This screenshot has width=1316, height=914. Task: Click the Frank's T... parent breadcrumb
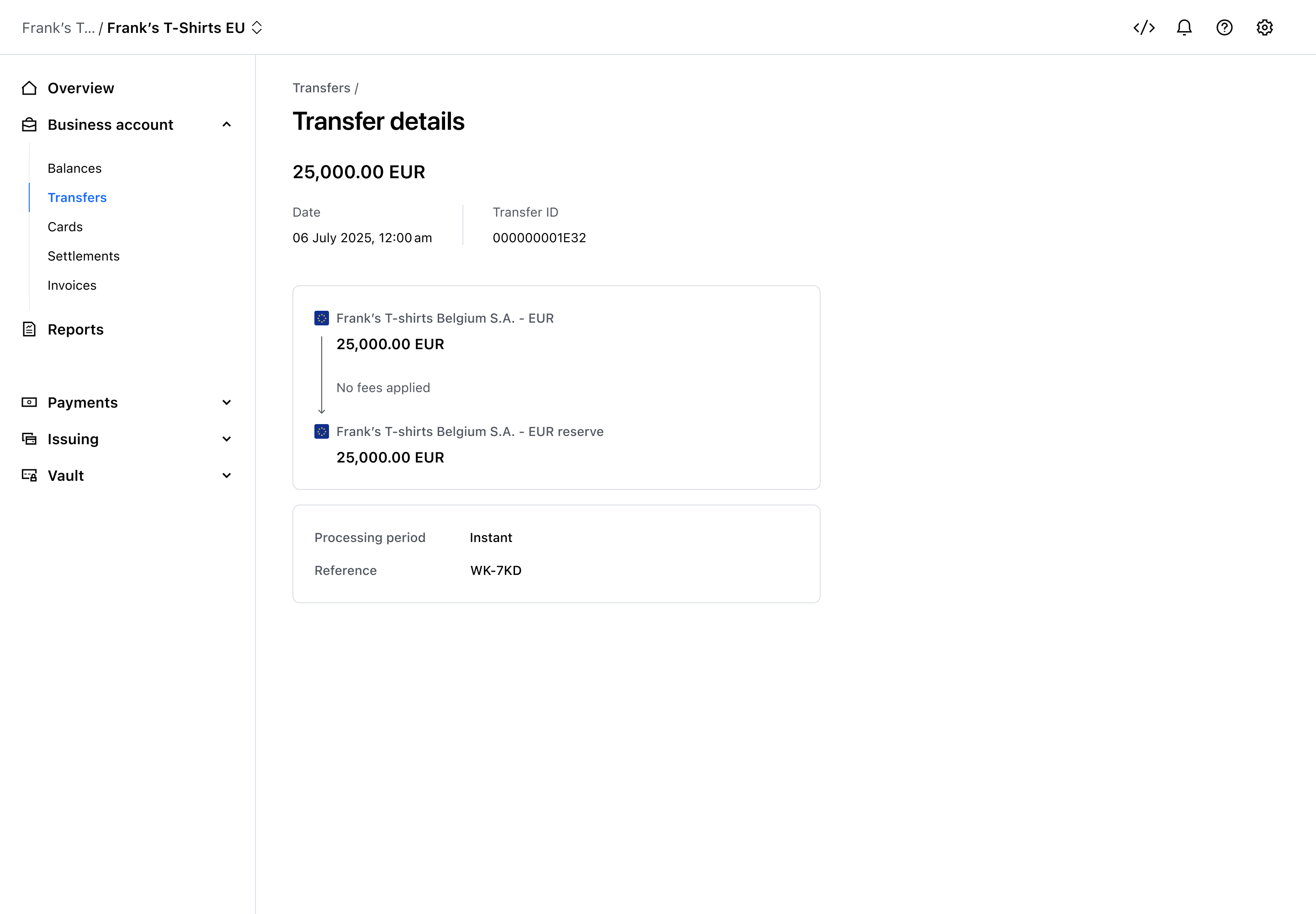click(58, 27)
